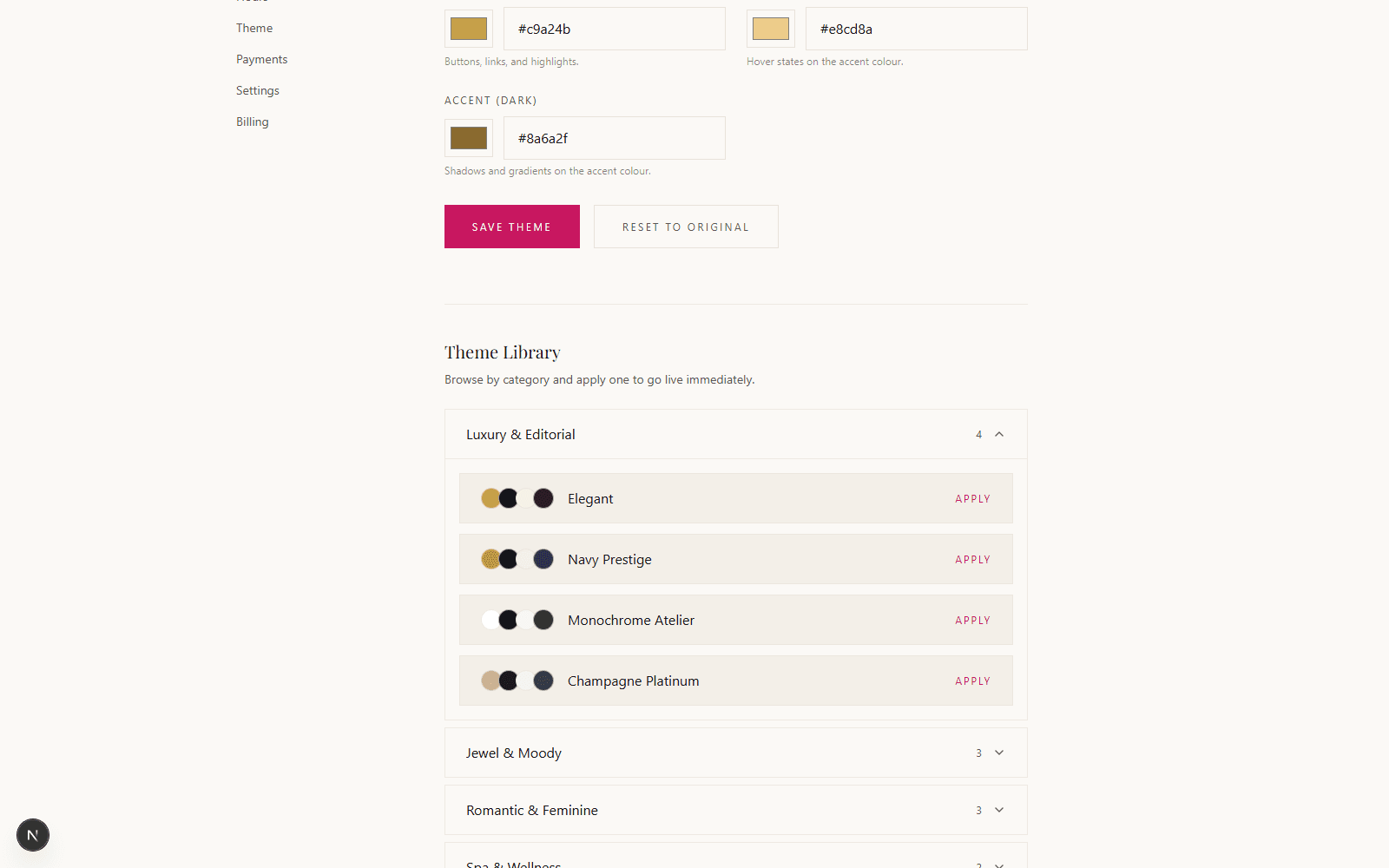Open the Payments sidebar page
1389x868 pixels.
click(261, 59)
